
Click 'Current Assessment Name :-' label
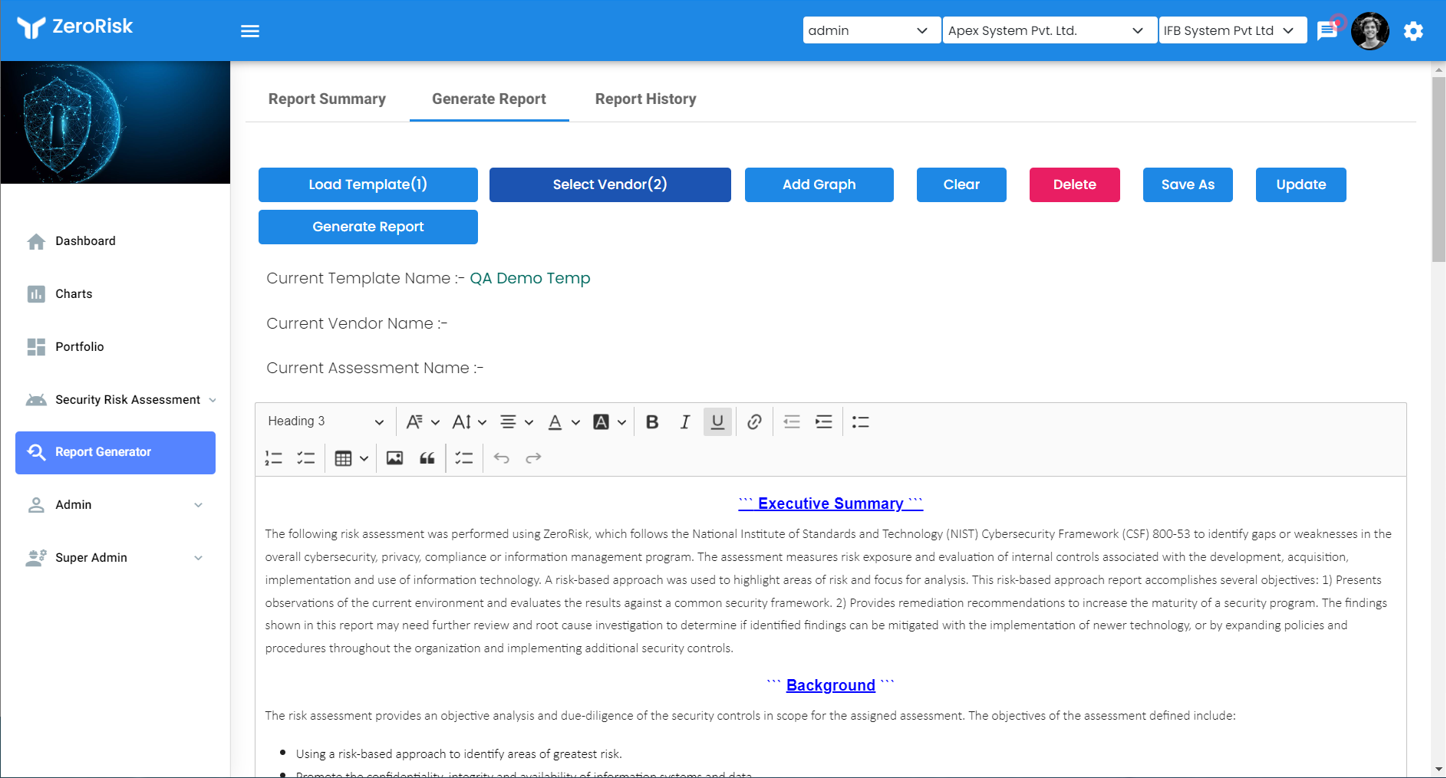(x=375, y=369)
